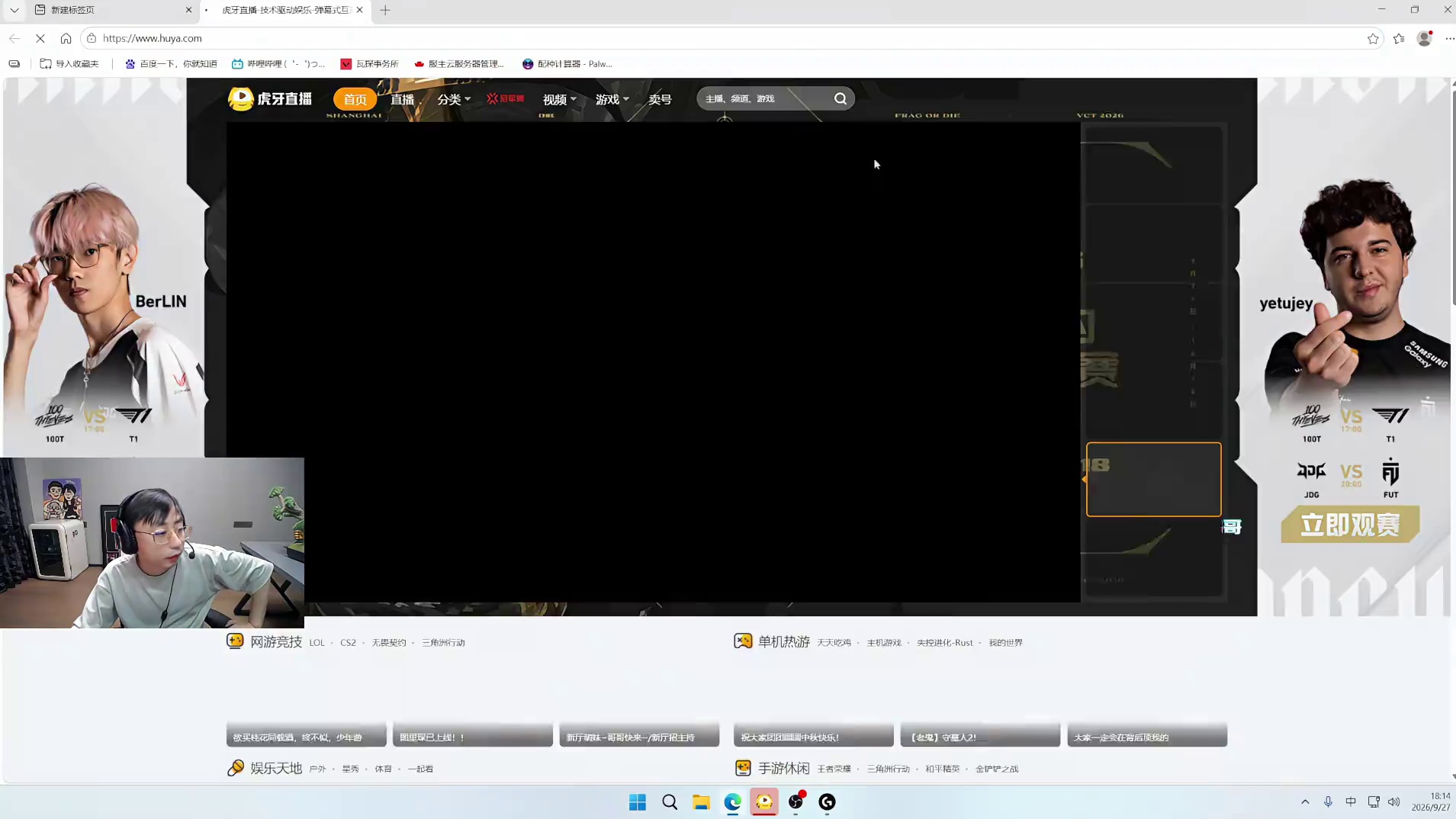1456x819 pixels.
Task: Click the search magnifier icon in Huya
Action: click(840, 98)
